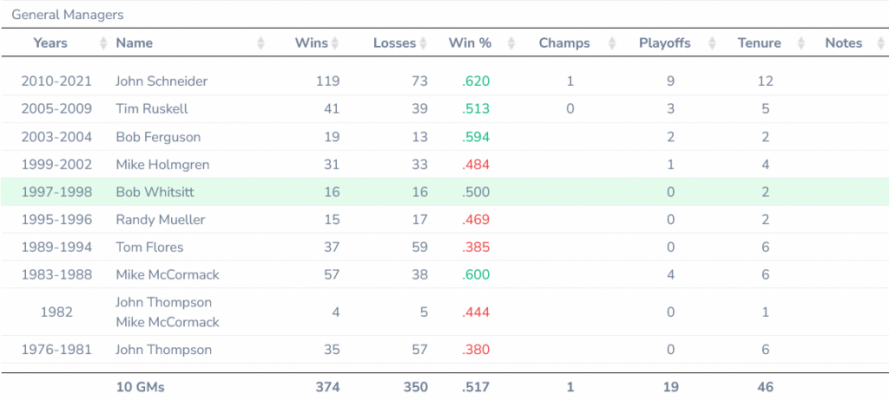Select Mike Holmgren's name
889x400 pixels.
click(162, 164)
